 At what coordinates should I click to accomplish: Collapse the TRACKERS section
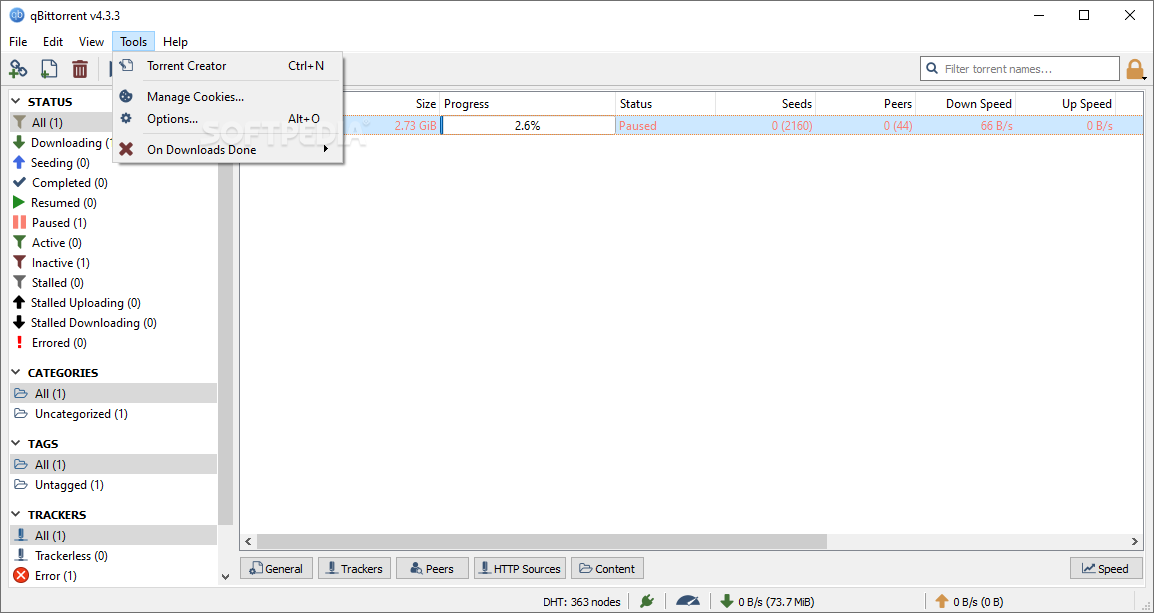(17, 514)
